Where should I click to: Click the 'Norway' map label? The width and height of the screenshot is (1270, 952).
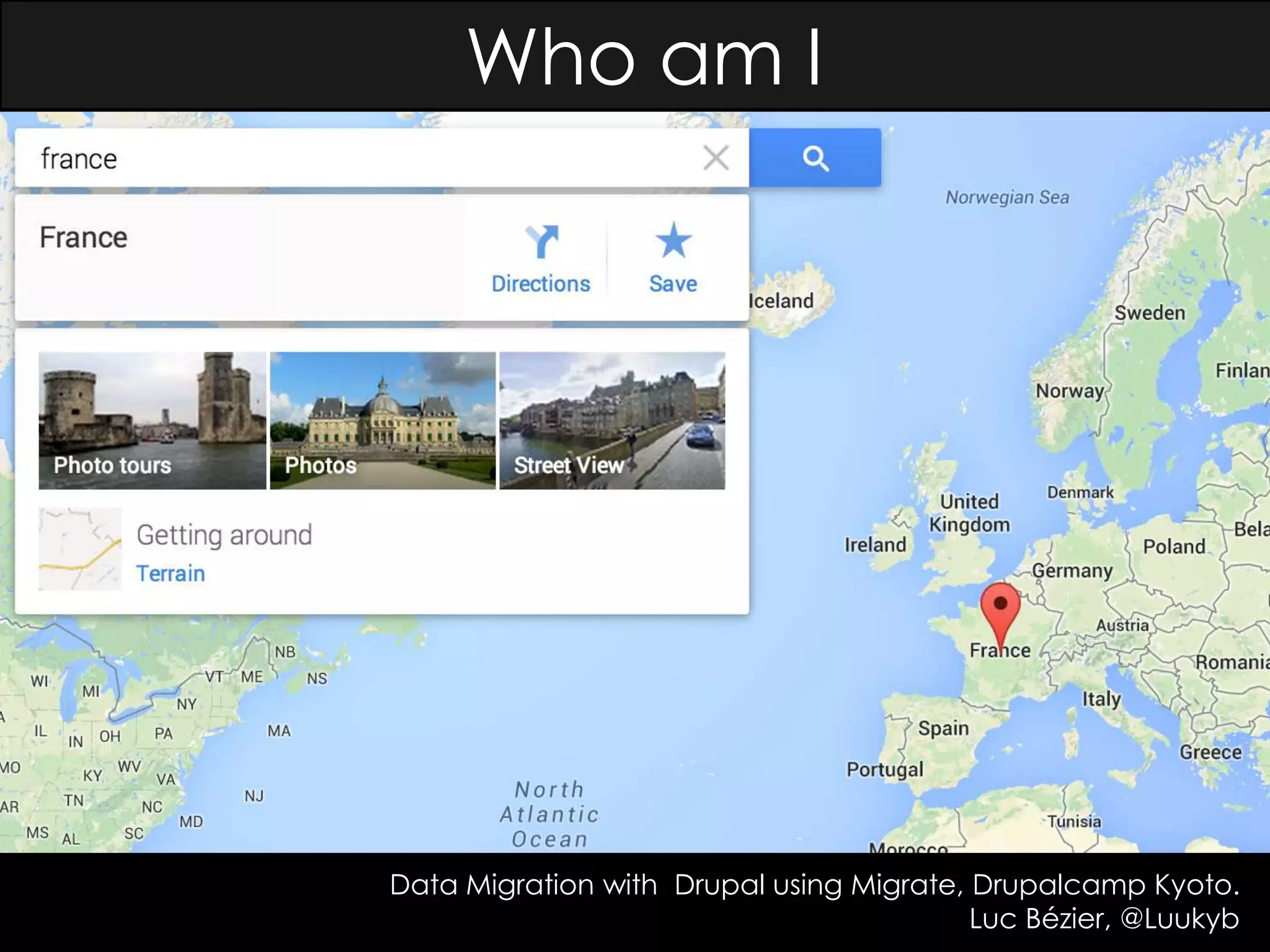tap(1070, 391)
